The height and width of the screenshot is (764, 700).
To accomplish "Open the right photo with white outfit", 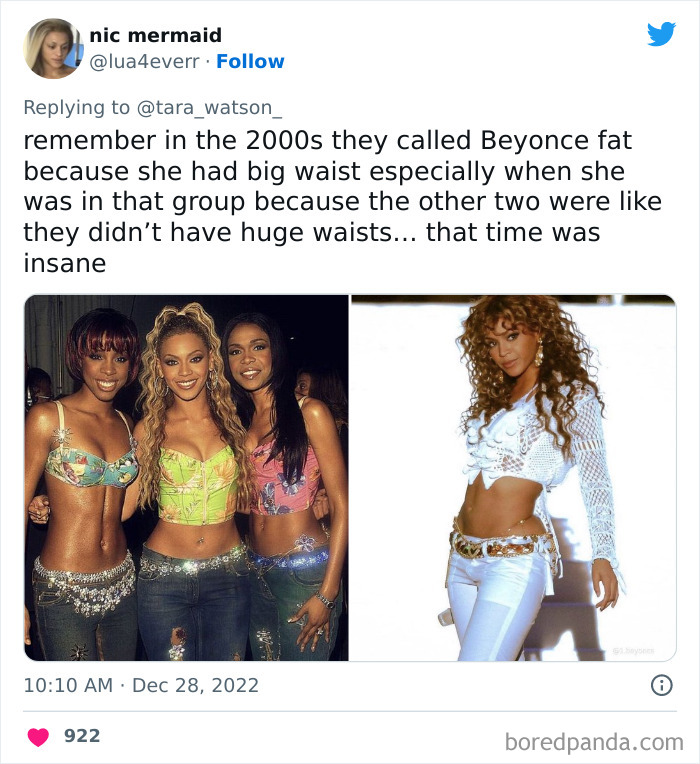I will click(514, 478).
